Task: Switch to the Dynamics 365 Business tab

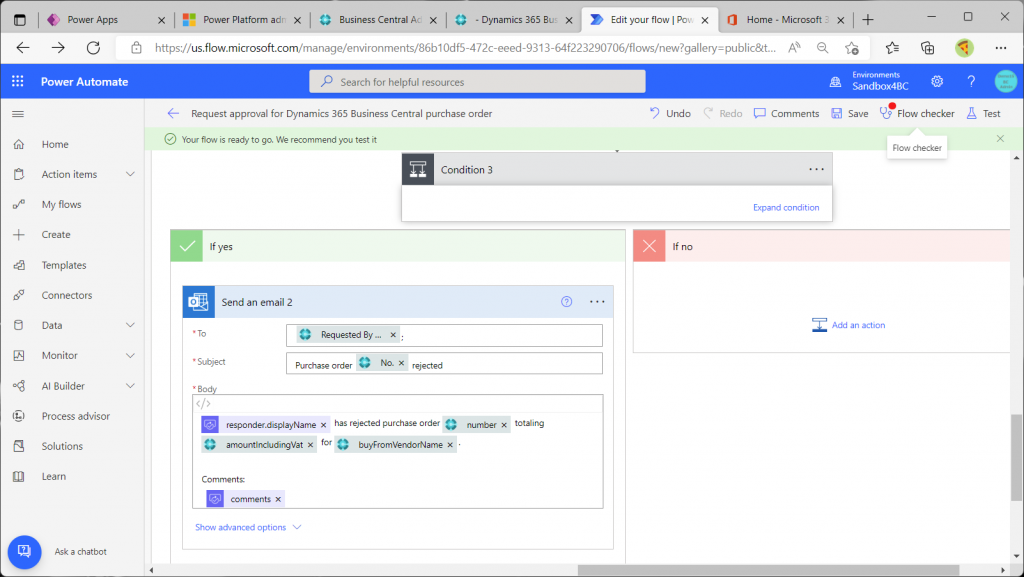Action: 513,20
